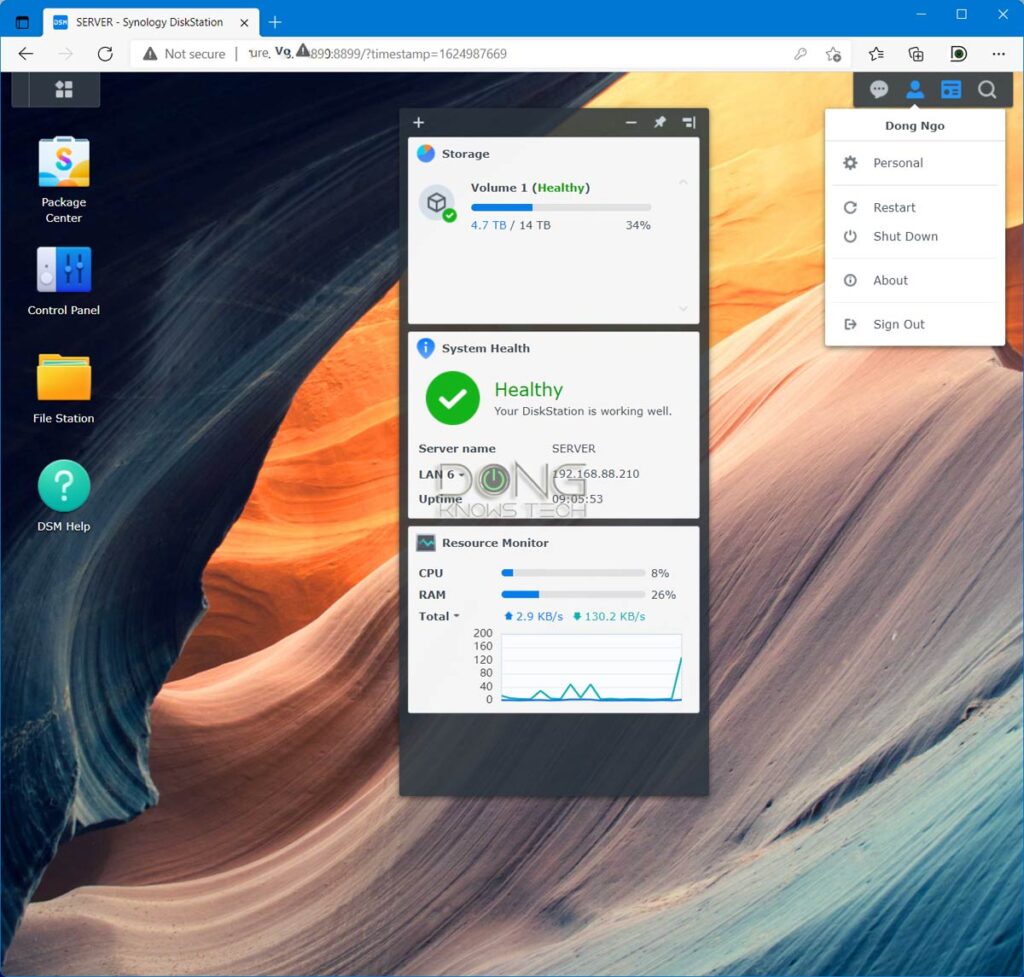Open the DSM main menu grid icon

pos(63,89)
